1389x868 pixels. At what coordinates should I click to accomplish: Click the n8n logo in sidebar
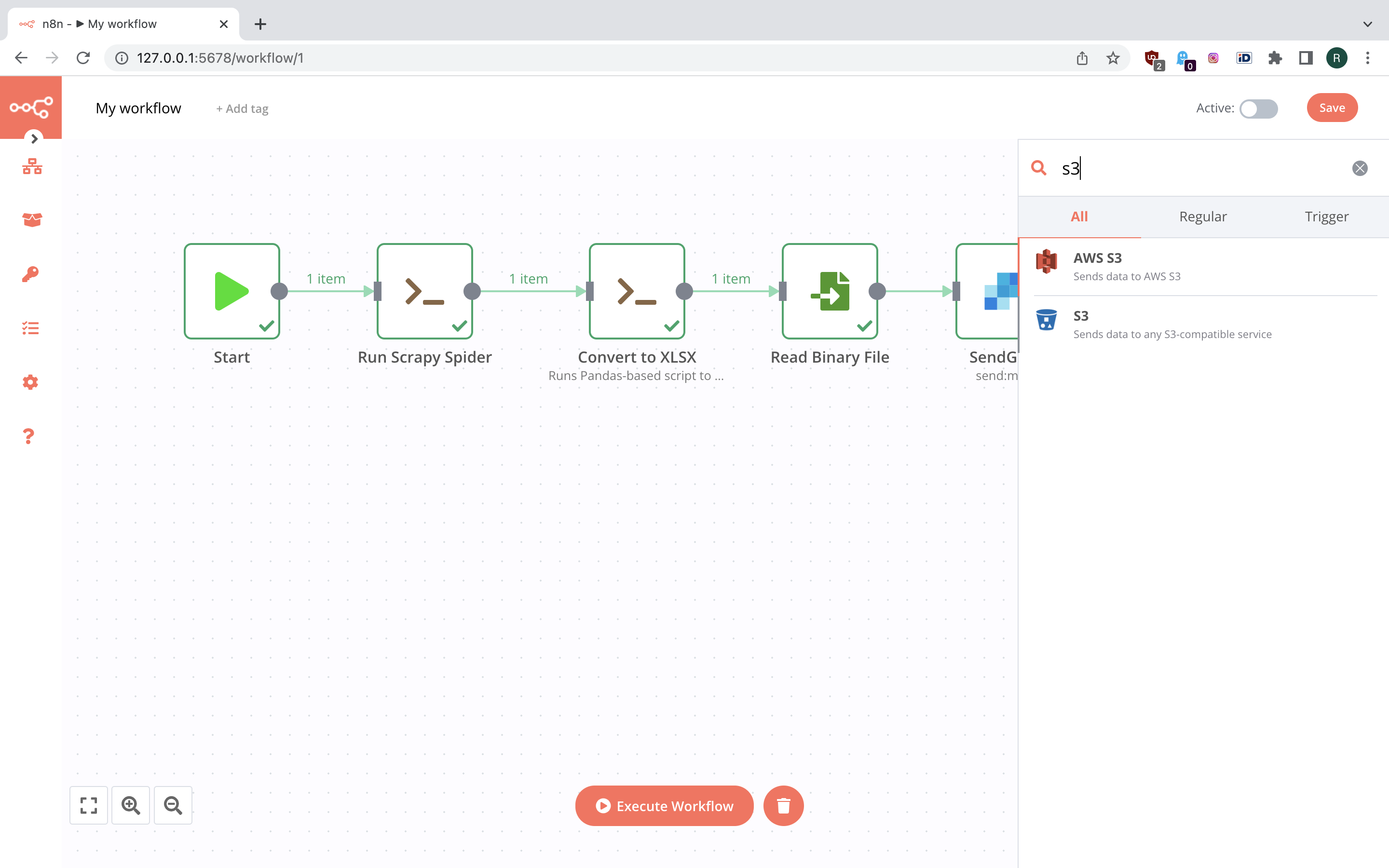[x=31, y=108]
